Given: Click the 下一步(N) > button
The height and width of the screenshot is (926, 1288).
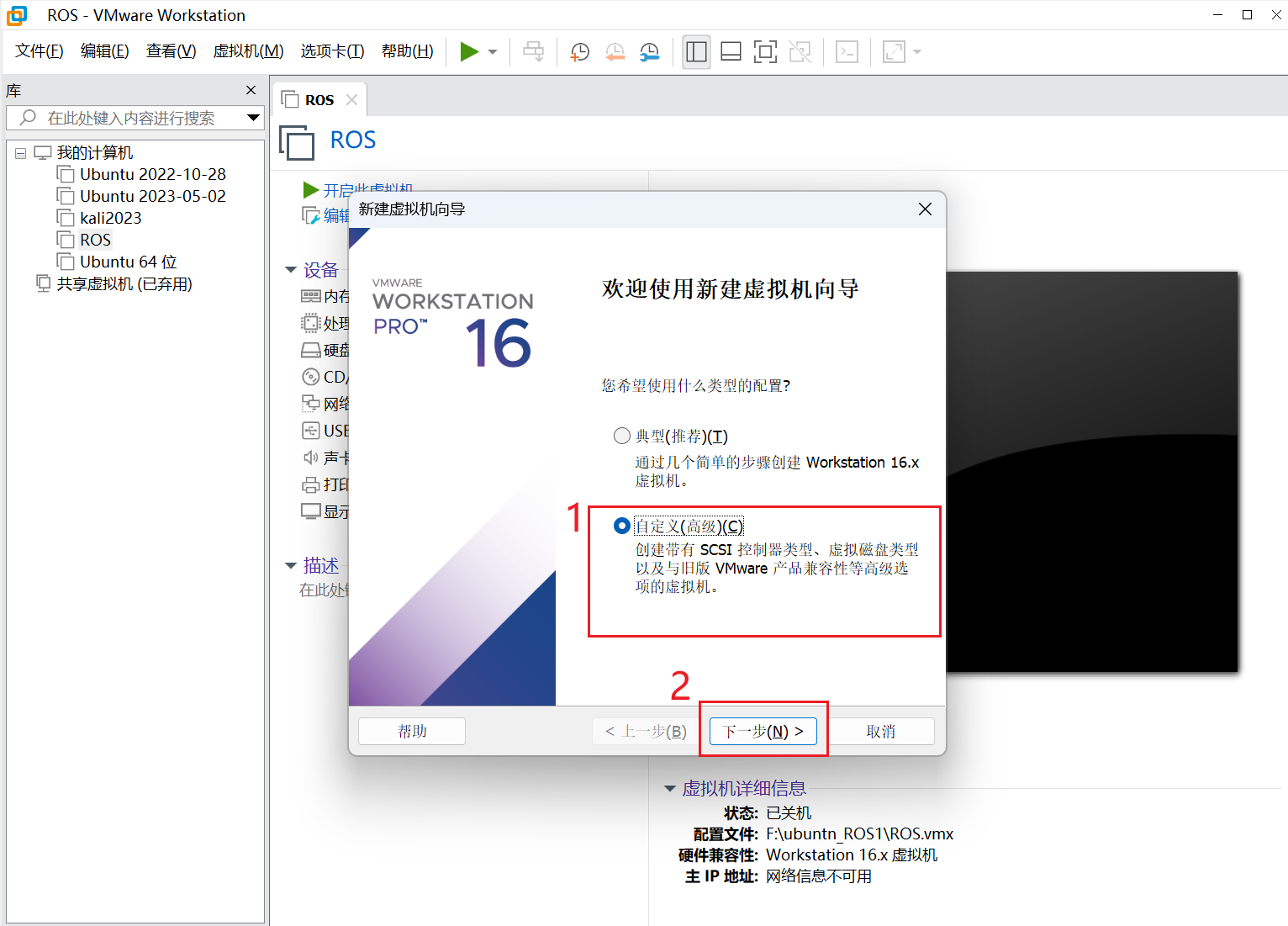Looking at the screenshot, I should pos(763,731).
